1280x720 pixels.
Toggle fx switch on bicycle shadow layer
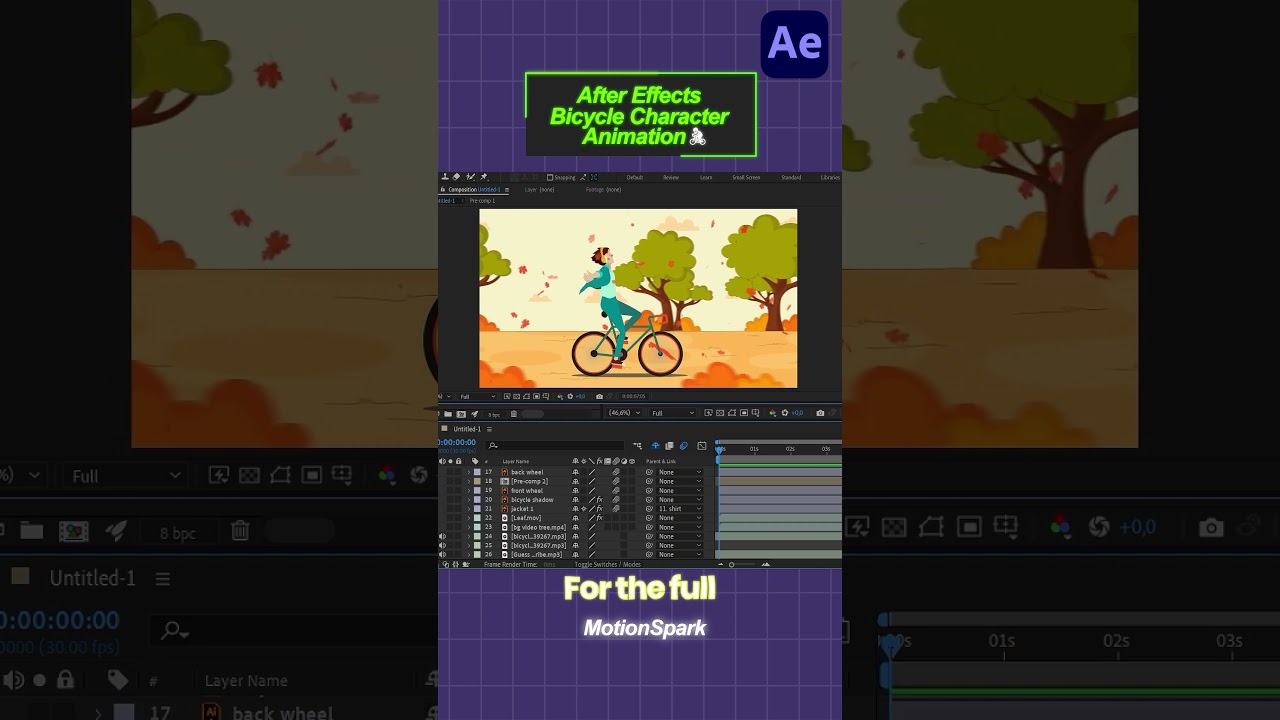coord(600,500)
